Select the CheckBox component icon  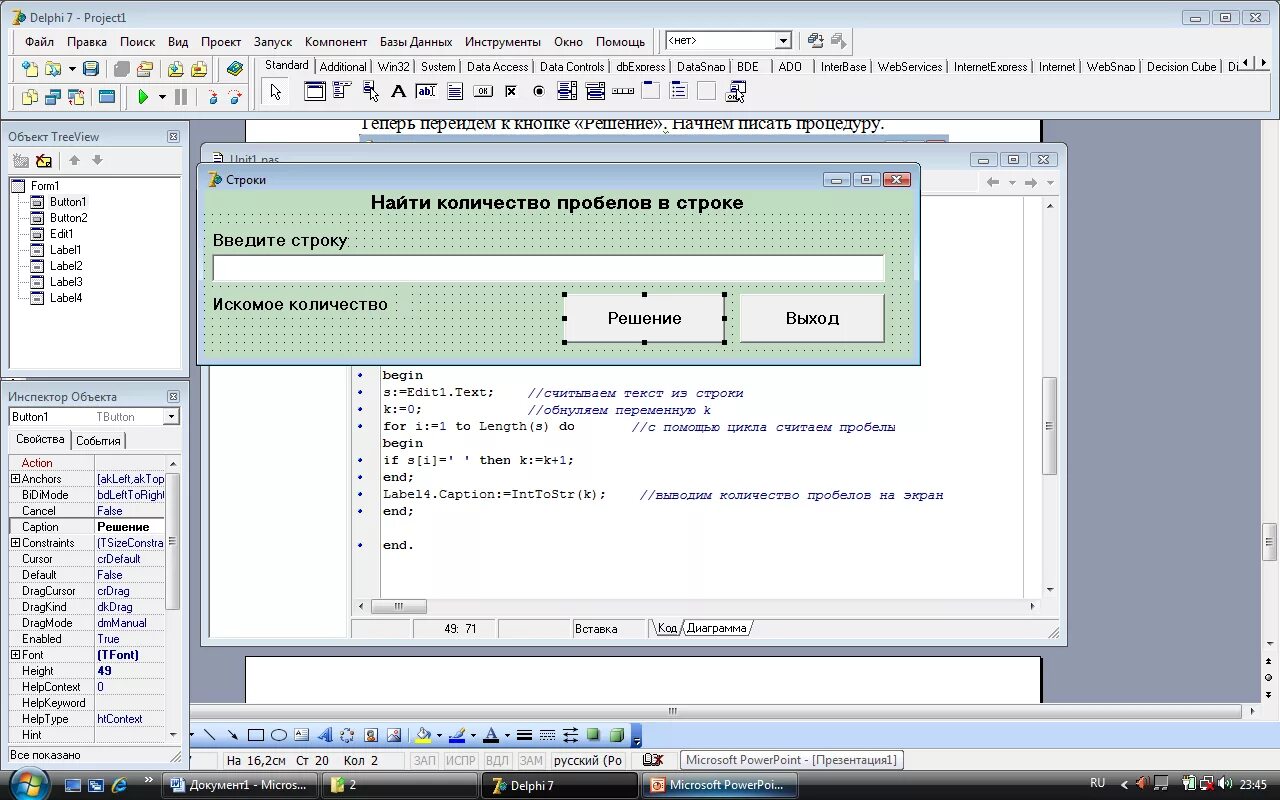click(511, 91)
